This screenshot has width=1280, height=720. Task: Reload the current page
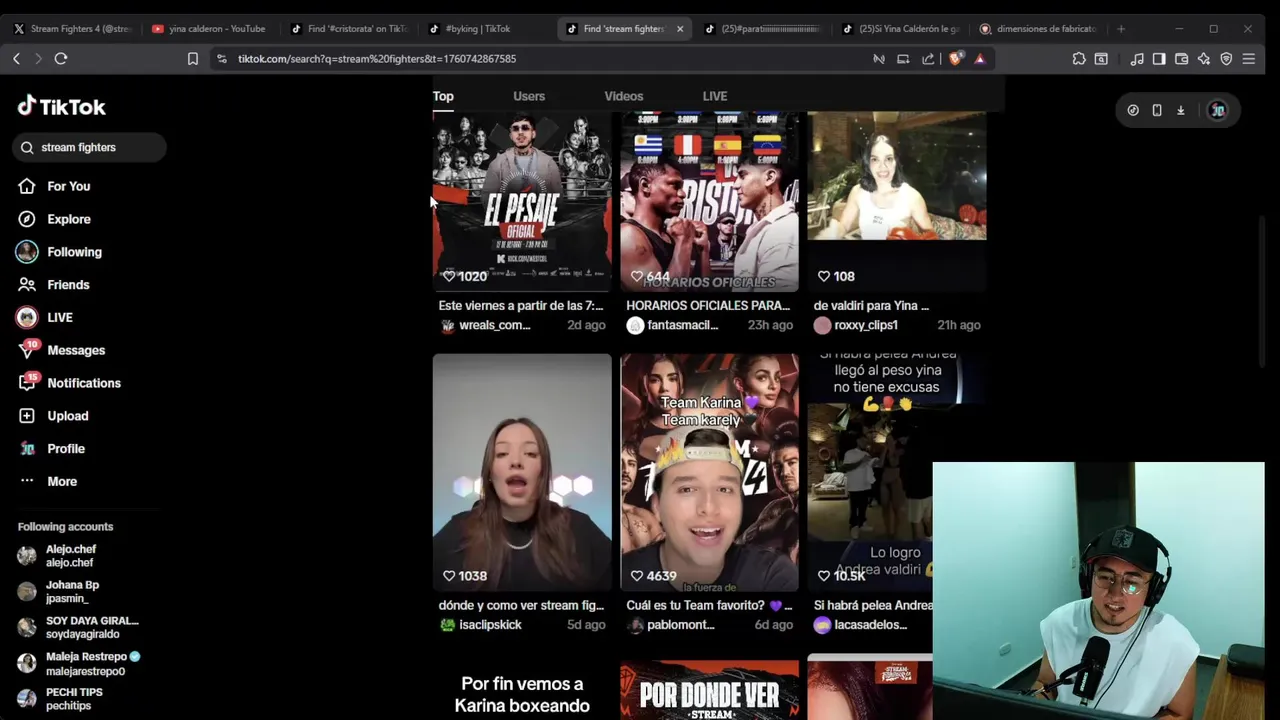tap(61, 59)
